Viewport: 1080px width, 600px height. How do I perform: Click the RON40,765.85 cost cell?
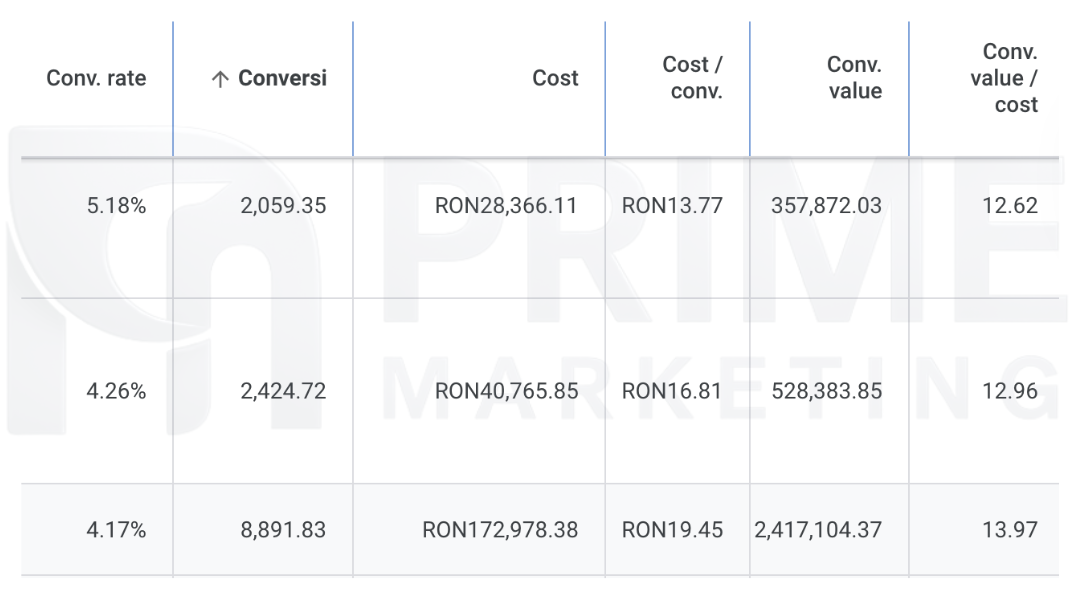(506, 391)
